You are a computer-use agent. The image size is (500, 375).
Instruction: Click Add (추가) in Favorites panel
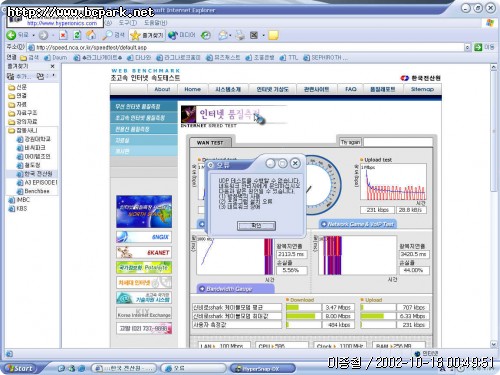pos(18,76)
